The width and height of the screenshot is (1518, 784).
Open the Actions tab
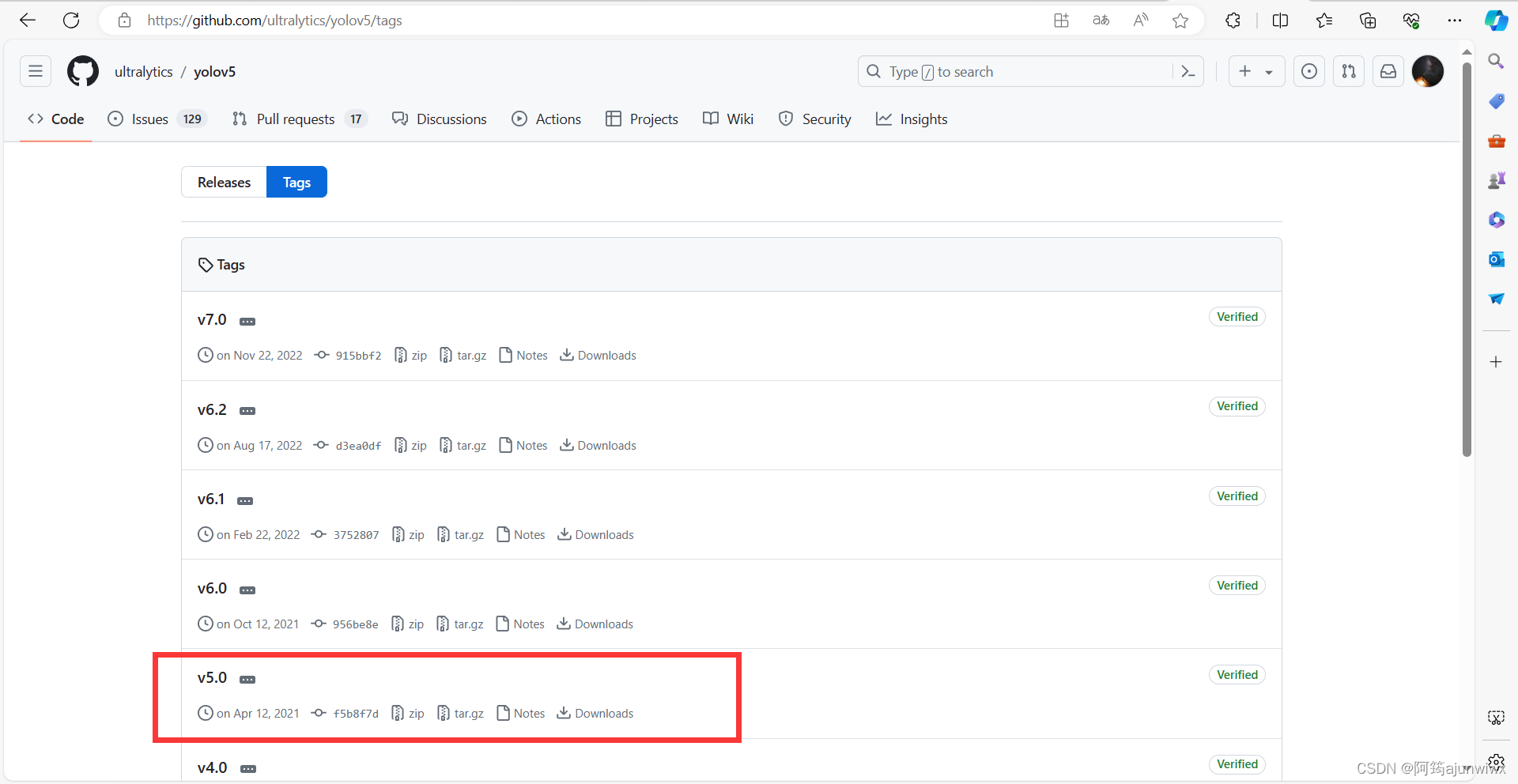click(546, 119)
